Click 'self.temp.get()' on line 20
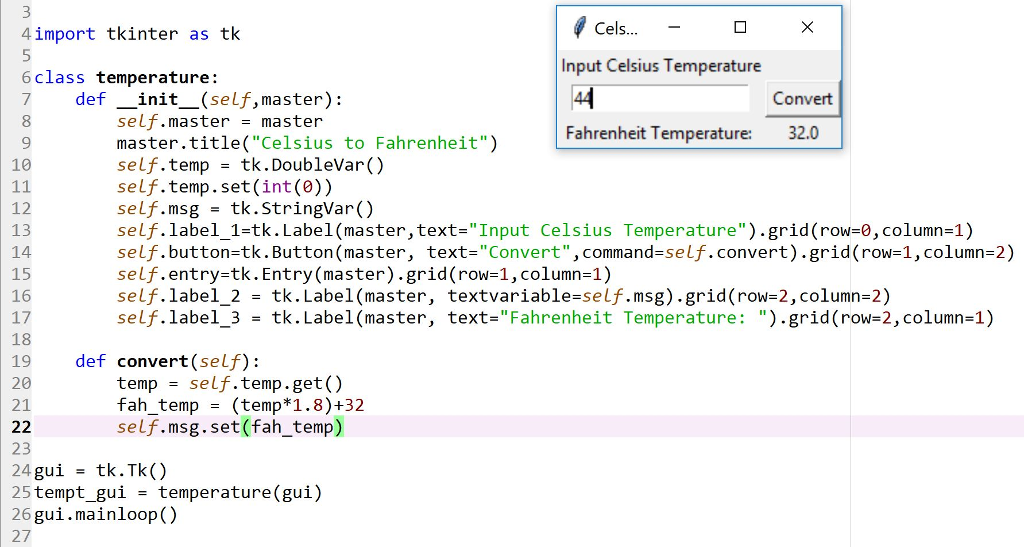 pyautogui.click(x=266, y=384)
